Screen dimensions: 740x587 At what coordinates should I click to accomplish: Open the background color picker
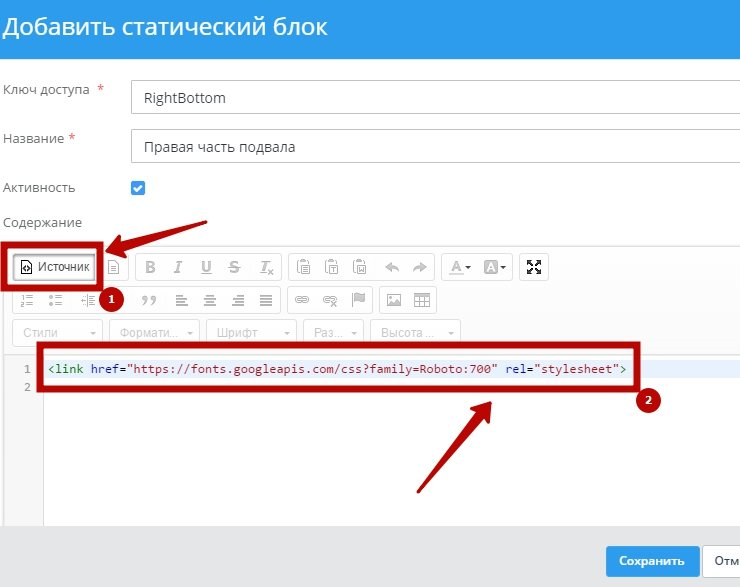496,267
